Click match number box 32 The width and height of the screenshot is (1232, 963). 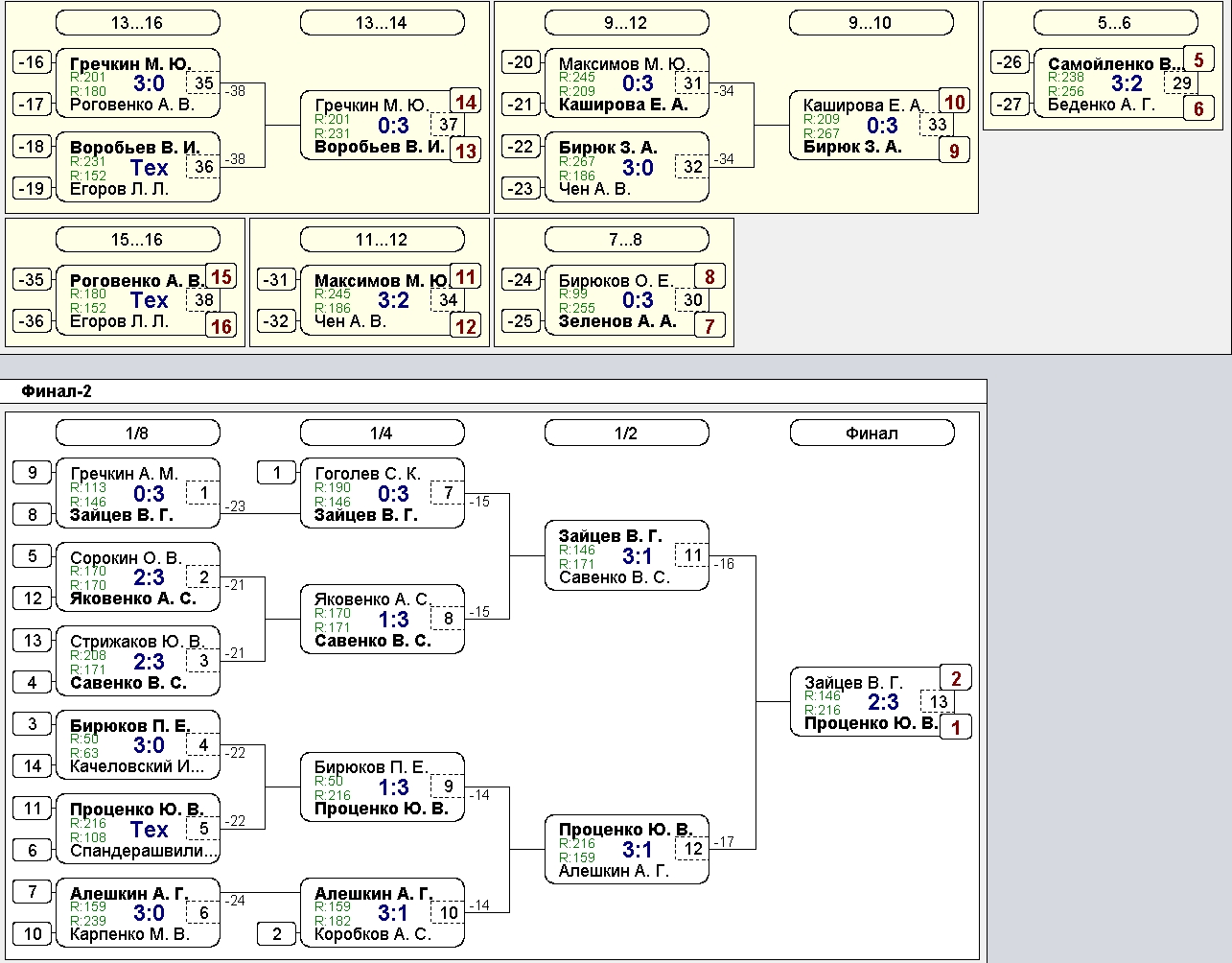[693, 166]
